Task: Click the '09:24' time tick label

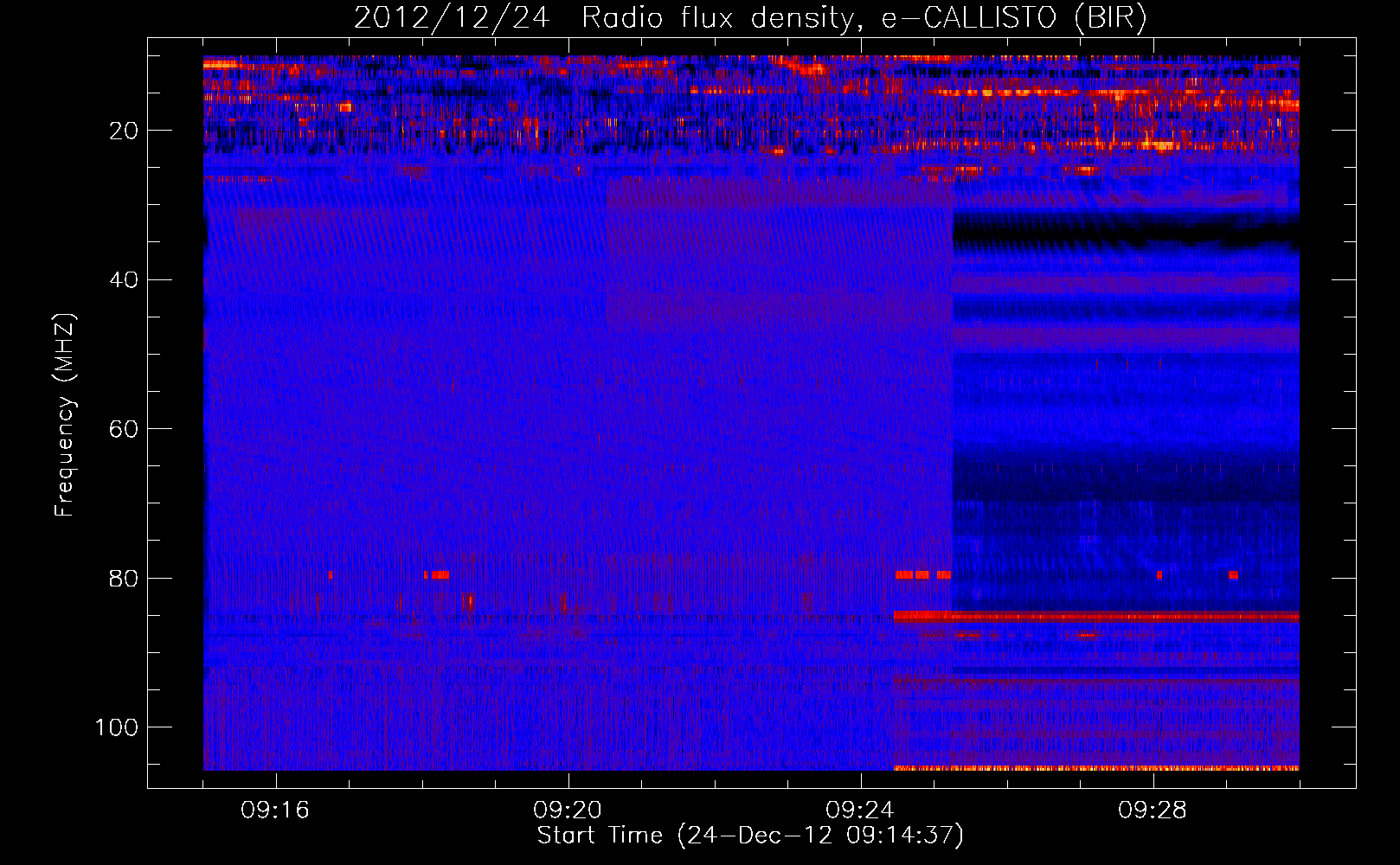Action: 860,811
